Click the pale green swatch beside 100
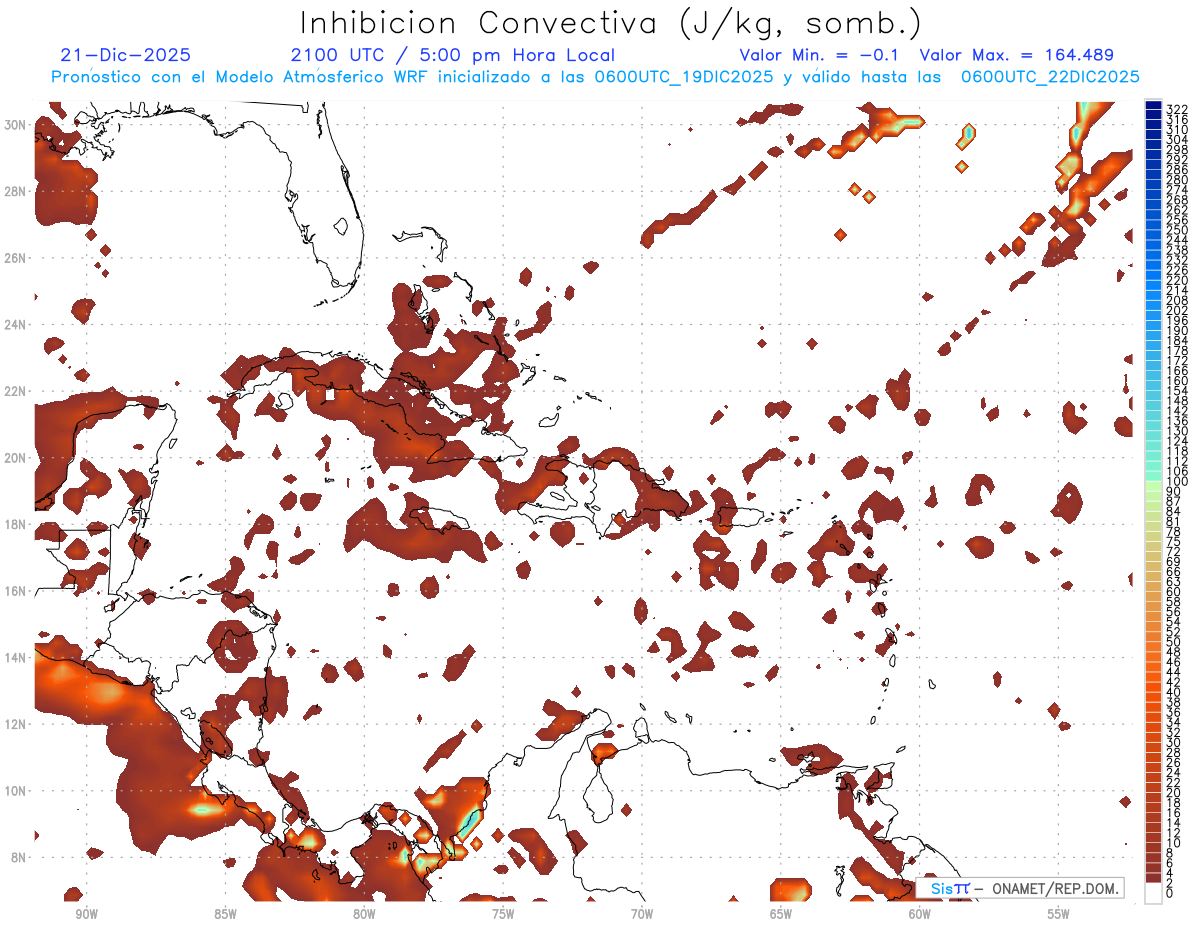 click(1153, 487)
